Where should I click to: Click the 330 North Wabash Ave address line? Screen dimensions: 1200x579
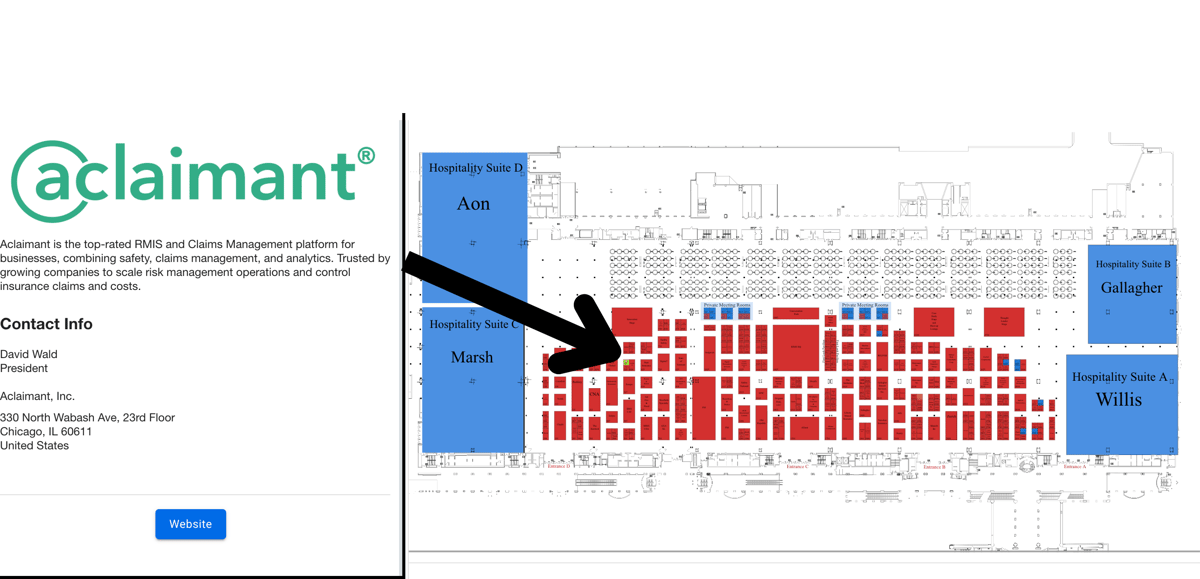point(88,418)
